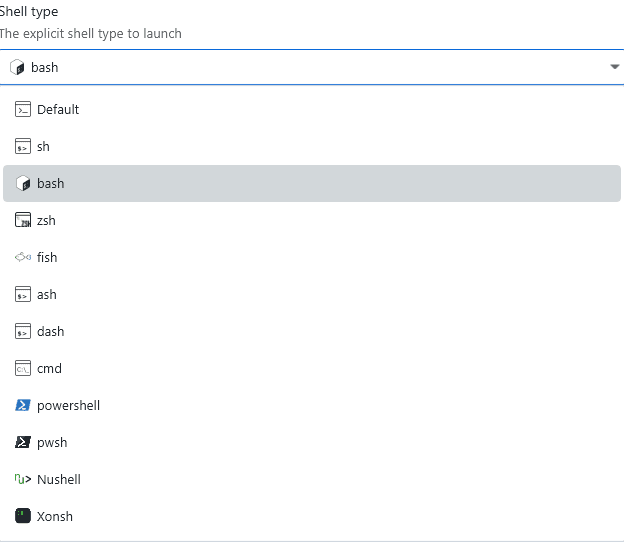
Task: Click the sh shell icon
Action: coord(23,146)
